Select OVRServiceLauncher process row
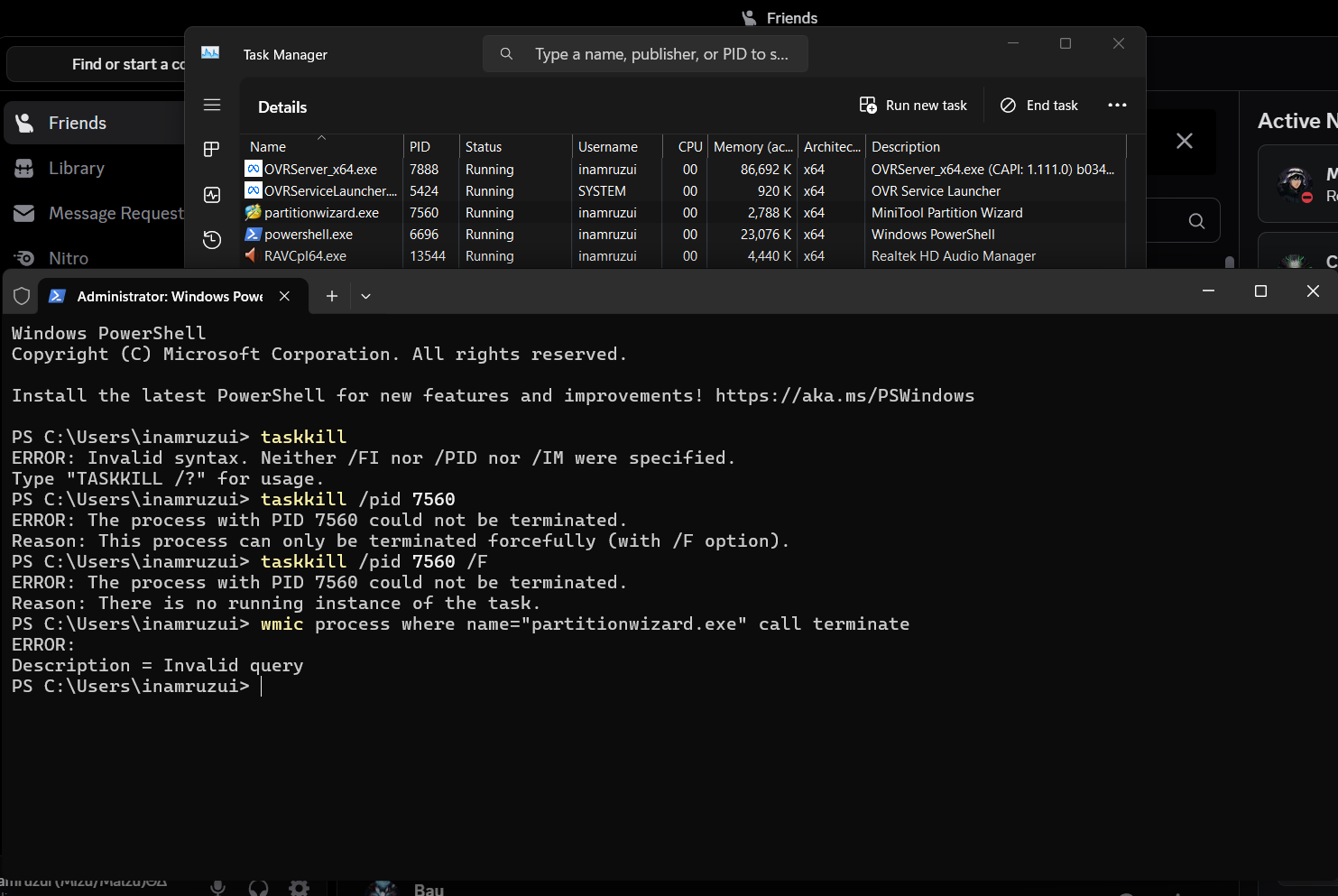The height and width of the screenshot is (896, 1338). pyautogui.click(x=684, y=191)
